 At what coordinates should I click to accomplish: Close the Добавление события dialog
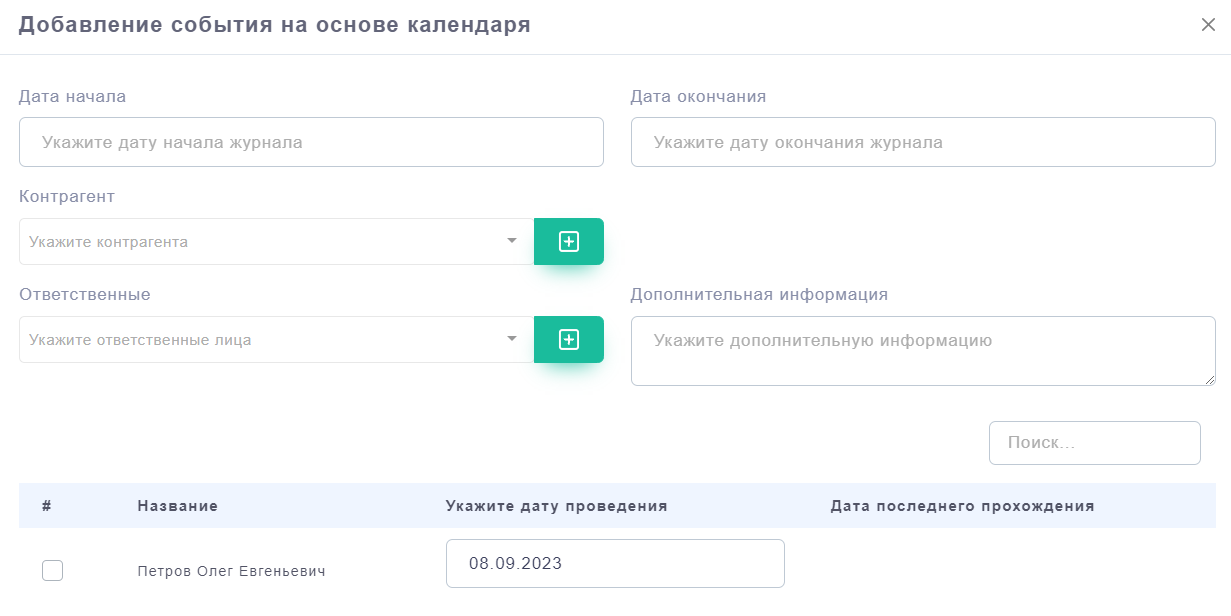click(x=1208, y=25)
